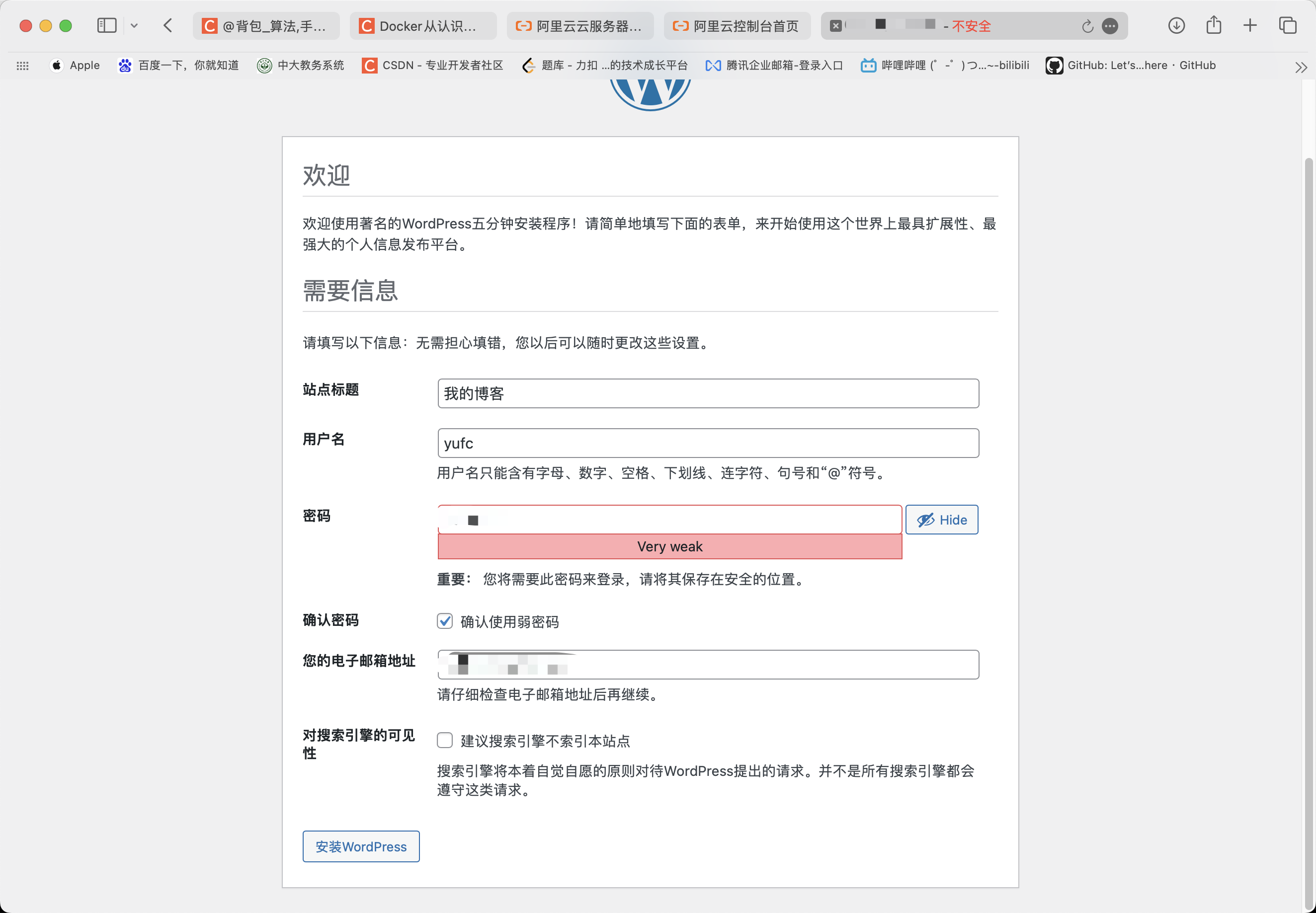Switch to 阿里云控制台首页 tab

737,26
